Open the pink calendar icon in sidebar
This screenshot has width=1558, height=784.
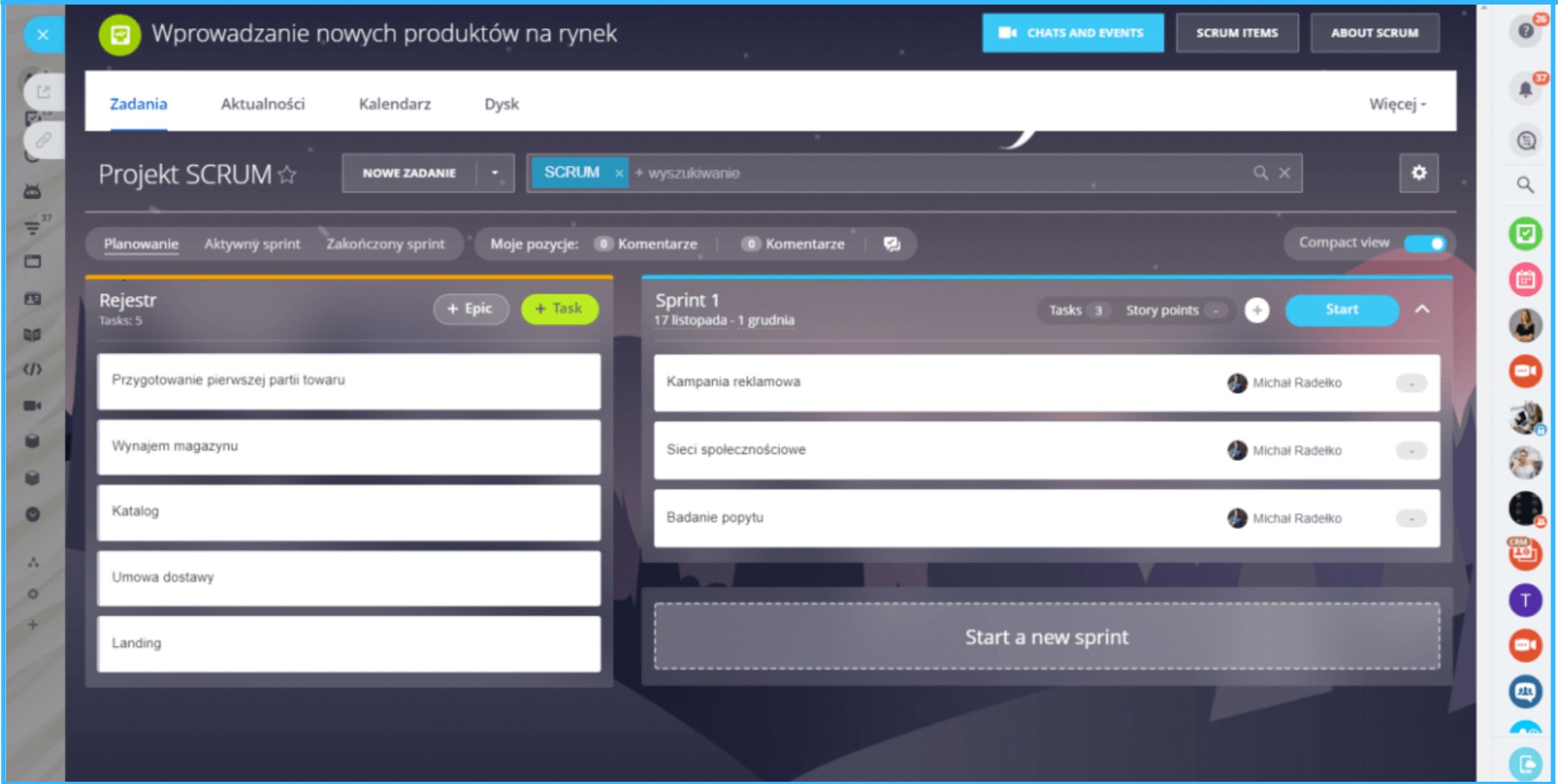tap(1525, 279)
